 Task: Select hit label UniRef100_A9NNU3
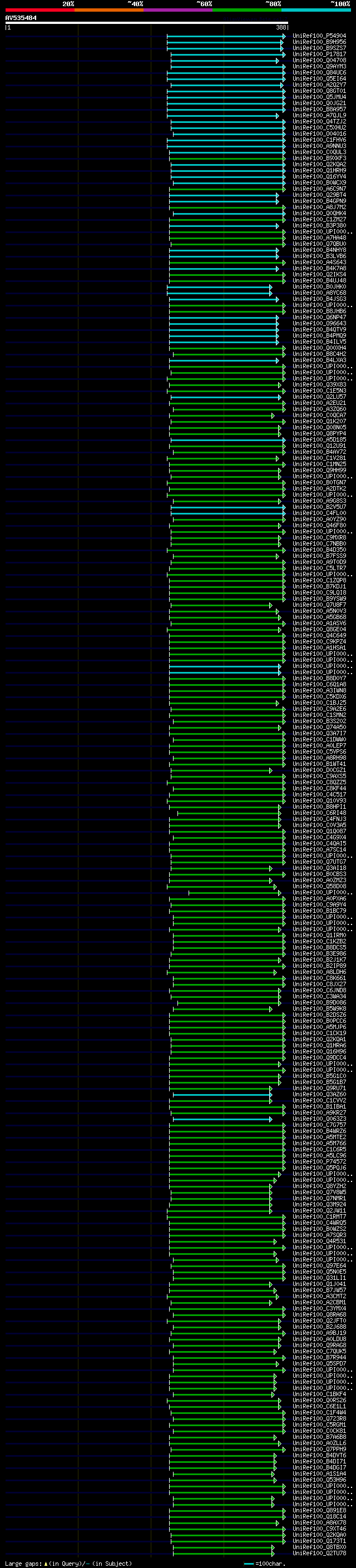319,146
